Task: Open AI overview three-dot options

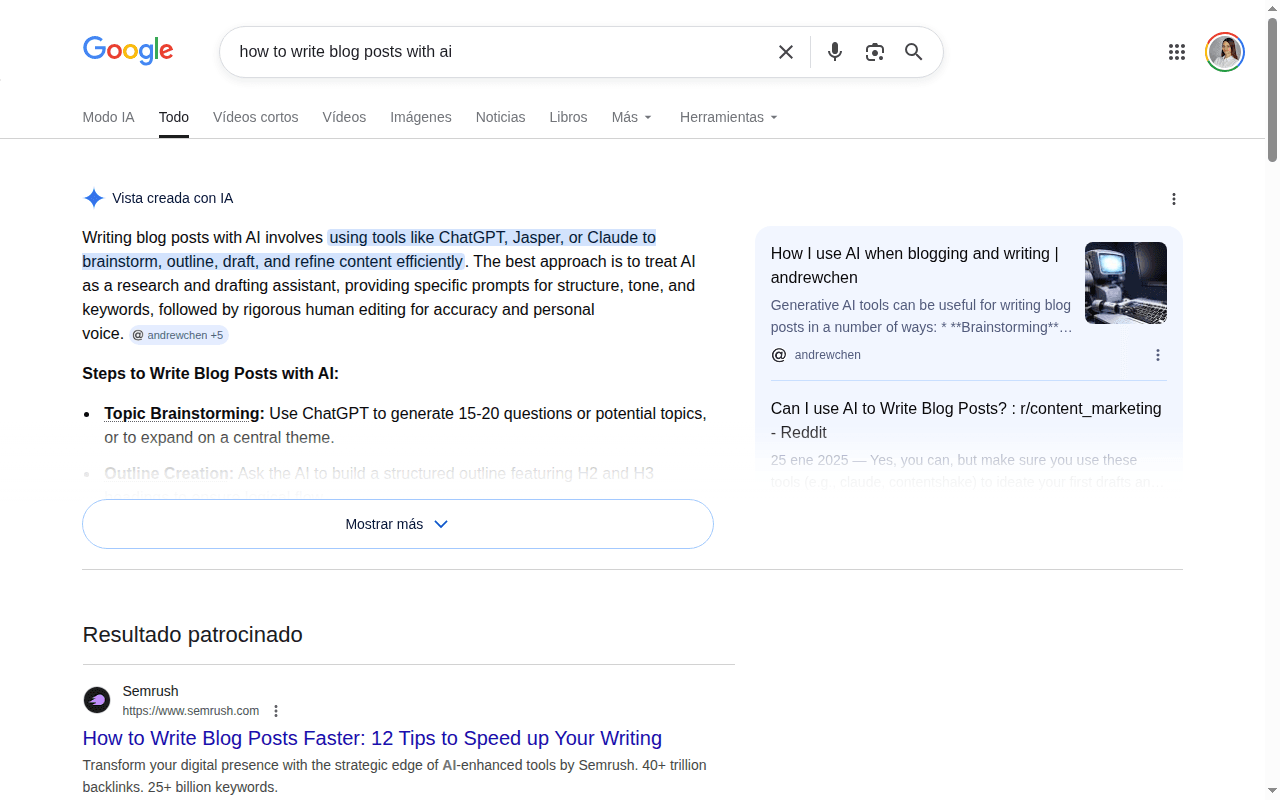Action: click(x=1174, y=199)
